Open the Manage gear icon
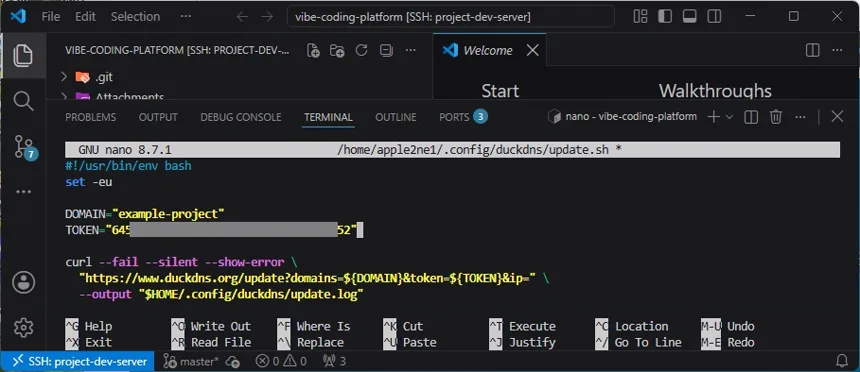Image resolution: width=860 pixels, height=372 pixels. coord(23,328)
